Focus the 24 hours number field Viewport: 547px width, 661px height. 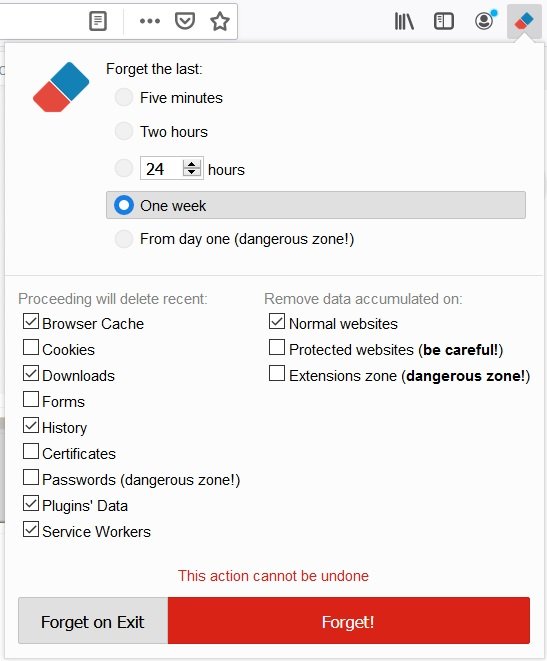[x=172, y=168]
